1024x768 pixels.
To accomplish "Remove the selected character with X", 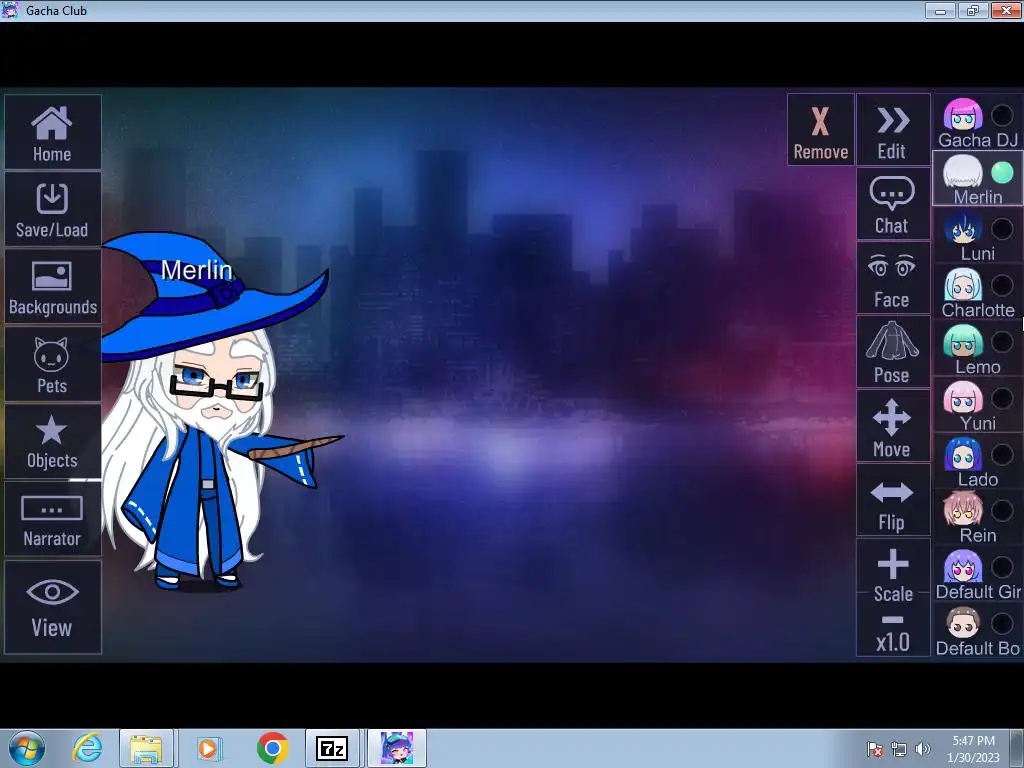I will (820, 129).
